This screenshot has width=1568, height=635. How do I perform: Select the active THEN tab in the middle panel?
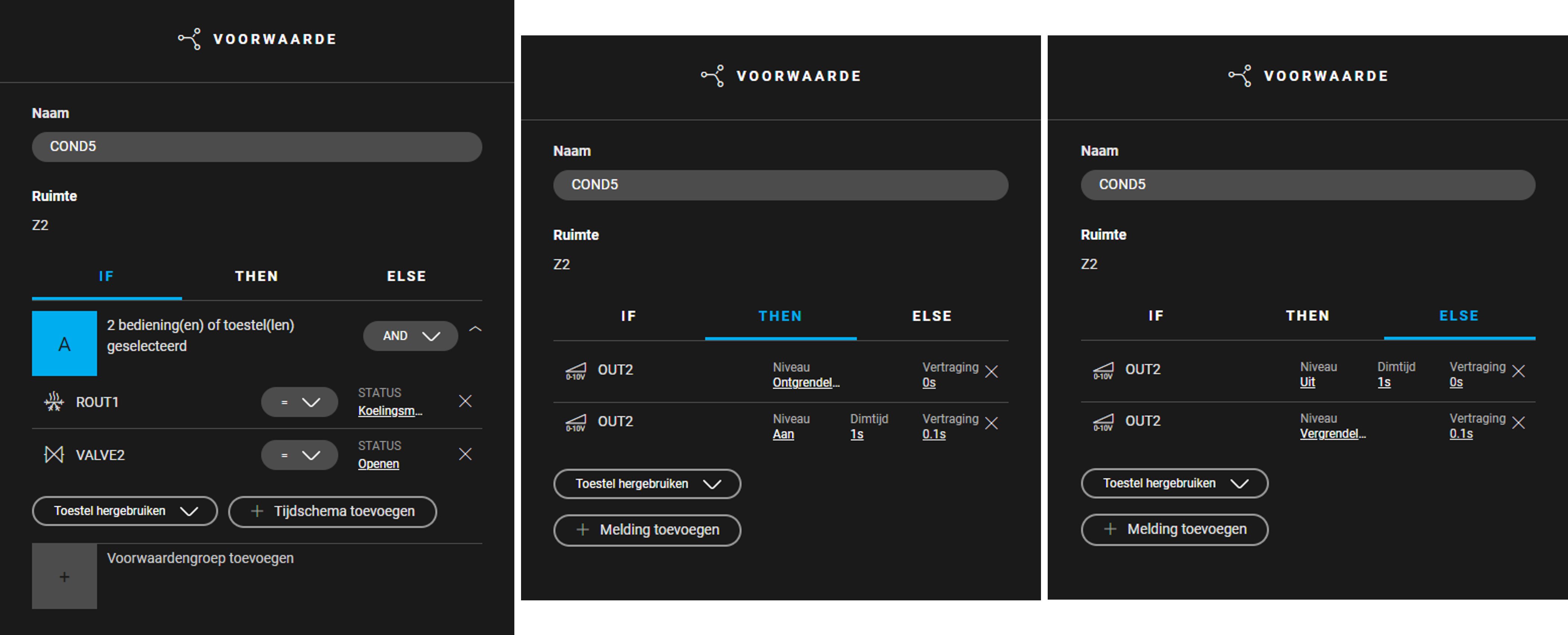(780, 317)
